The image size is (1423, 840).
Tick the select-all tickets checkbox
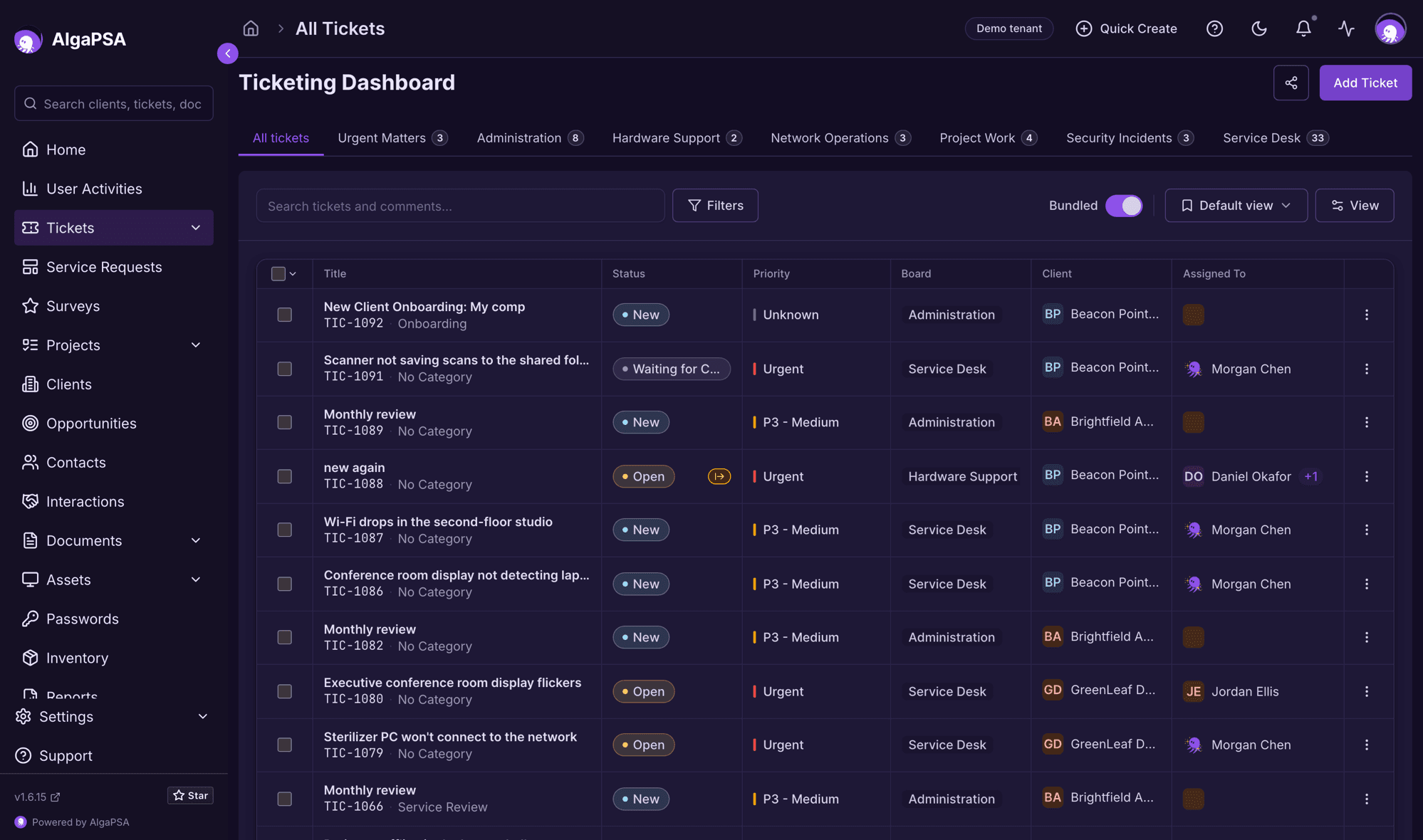pyautogui.click(x=278, y=273)
